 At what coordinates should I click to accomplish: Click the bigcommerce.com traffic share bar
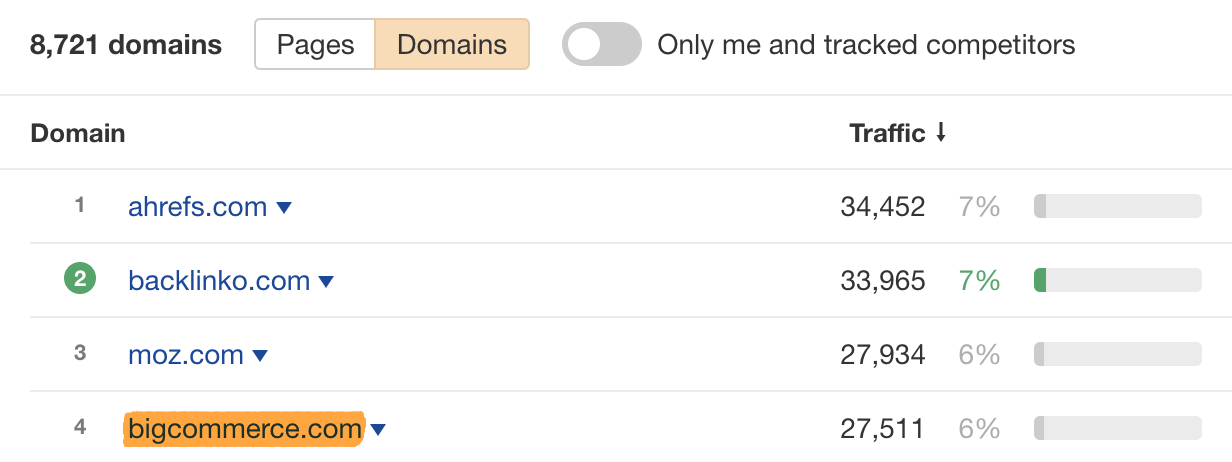pos(1117,429)
